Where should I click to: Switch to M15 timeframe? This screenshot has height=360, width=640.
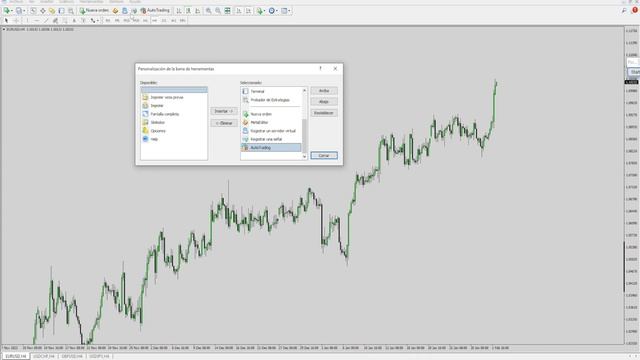[127, 20]
